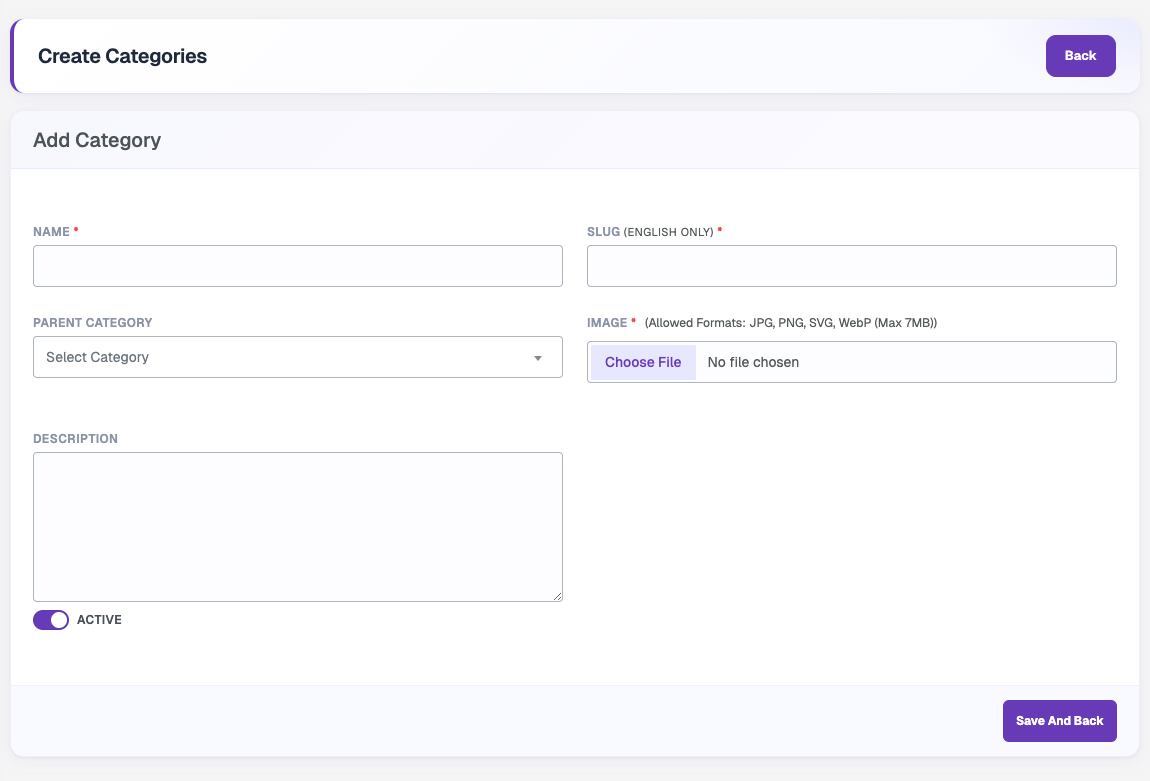Click the 'Add Category' heading
The width and height of the screenshot is (1150, 781).
[x=97, y=140]
